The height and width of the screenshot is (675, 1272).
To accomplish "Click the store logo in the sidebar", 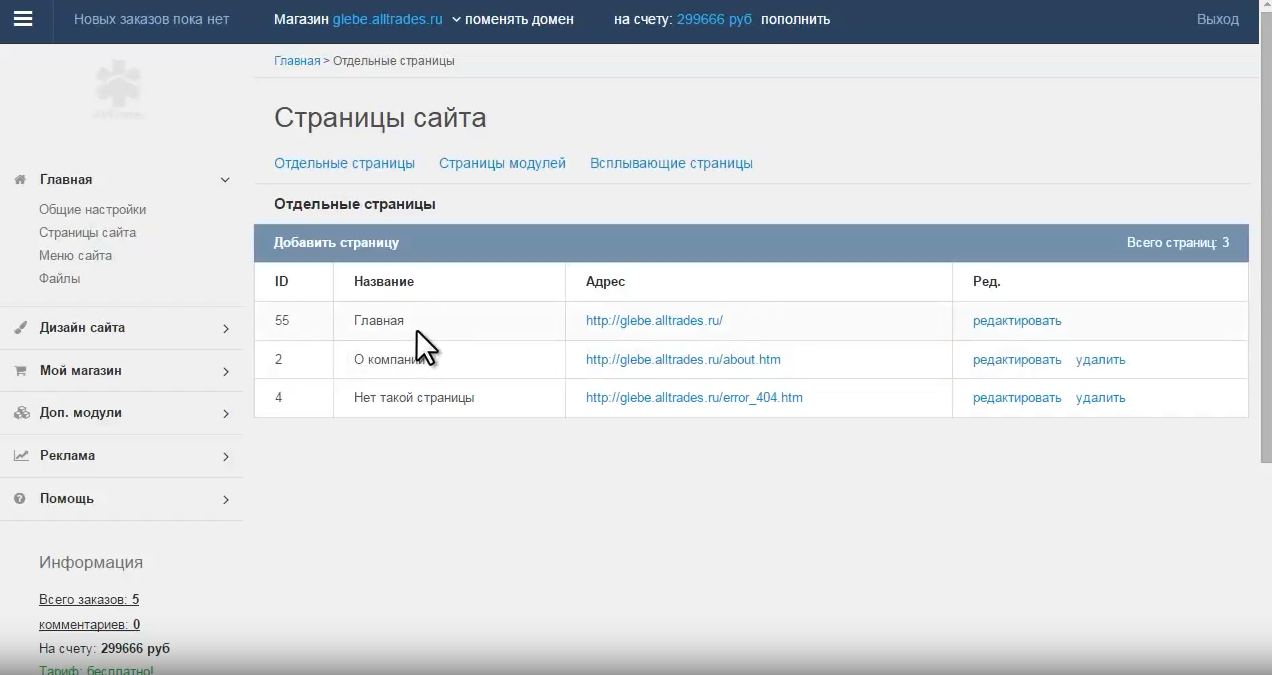I will pos(118,90).
